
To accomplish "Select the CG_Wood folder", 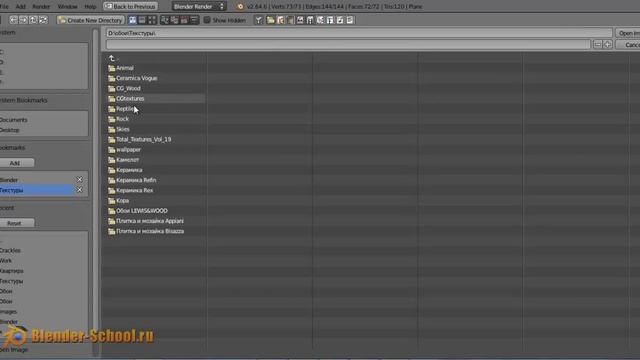I will pyautogui.click(x=124, y=88).
